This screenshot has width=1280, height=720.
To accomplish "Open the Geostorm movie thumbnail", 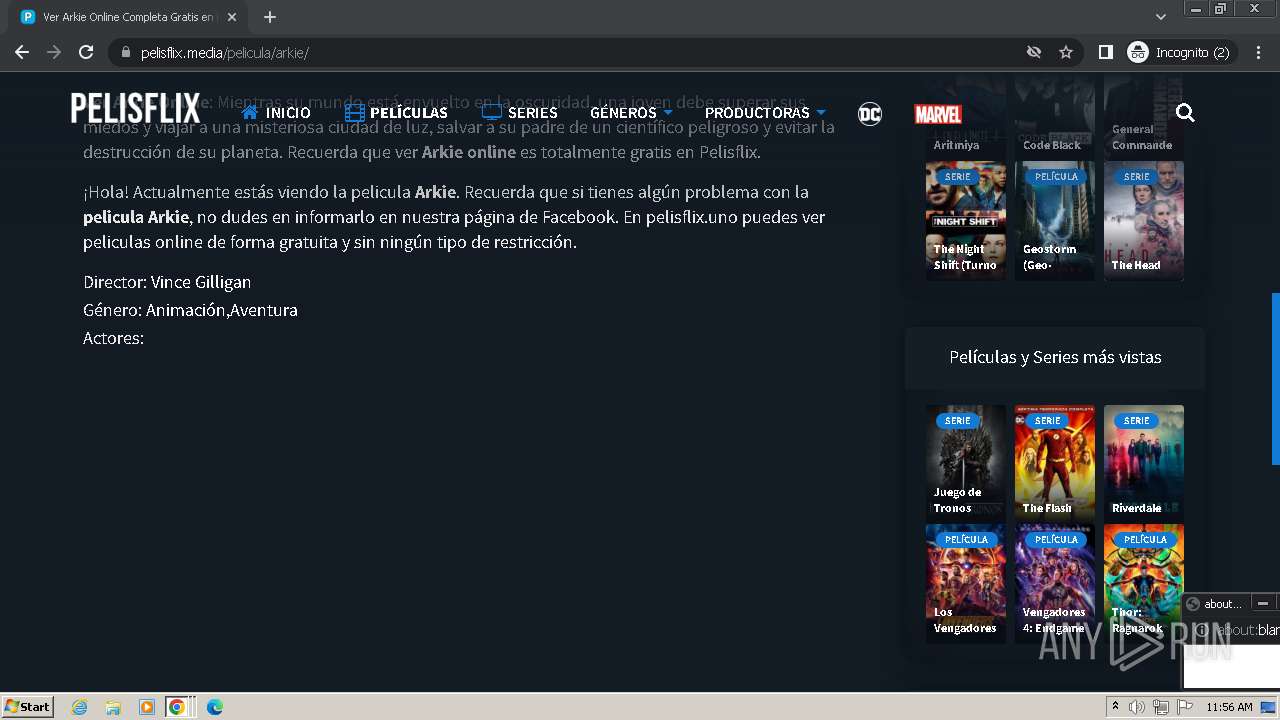I will click(1054, 221).
